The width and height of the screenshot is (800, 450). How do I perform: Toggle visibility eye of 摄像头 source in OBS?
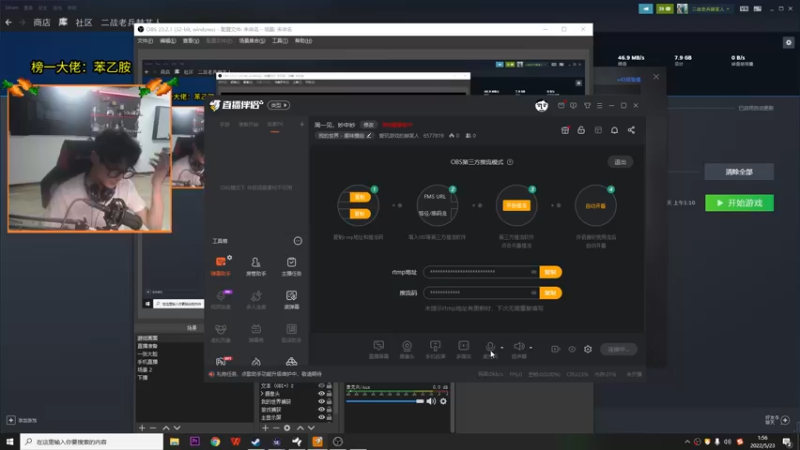click(321, 394)
